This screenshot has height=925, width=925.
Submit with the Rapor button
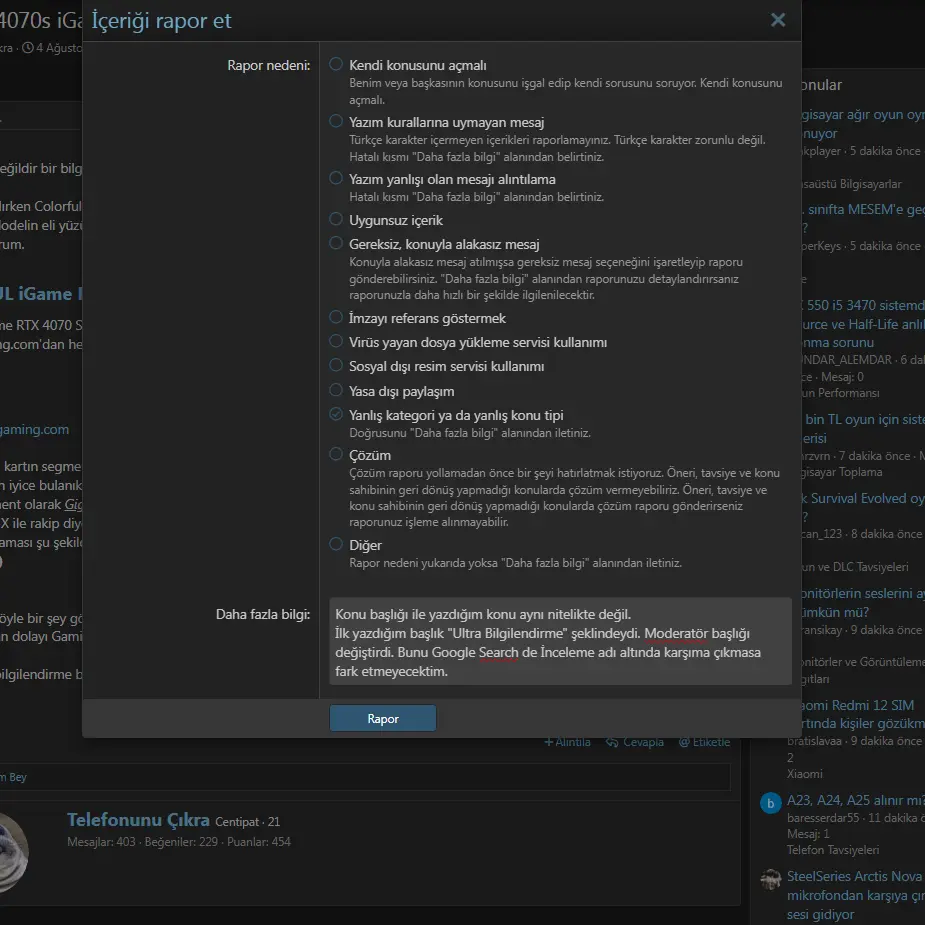[x=383, y=719]
